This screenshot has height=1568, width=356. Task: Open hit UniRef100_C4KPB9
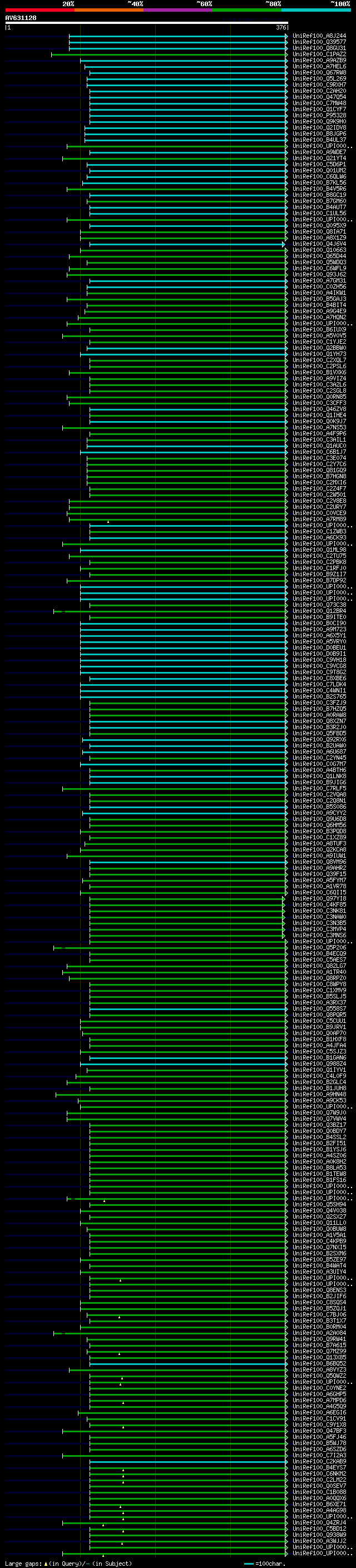point(319,1241)
